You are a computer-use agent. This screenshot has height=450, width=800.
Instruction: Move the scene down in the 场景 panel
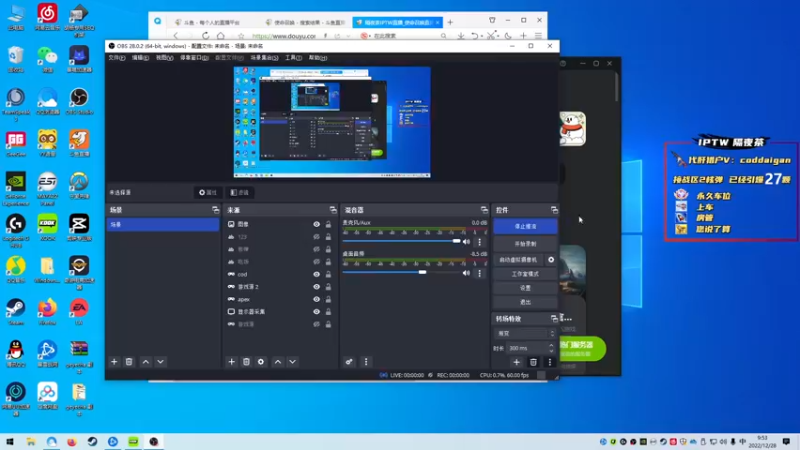pyautogui.click(x=161, y=362)
